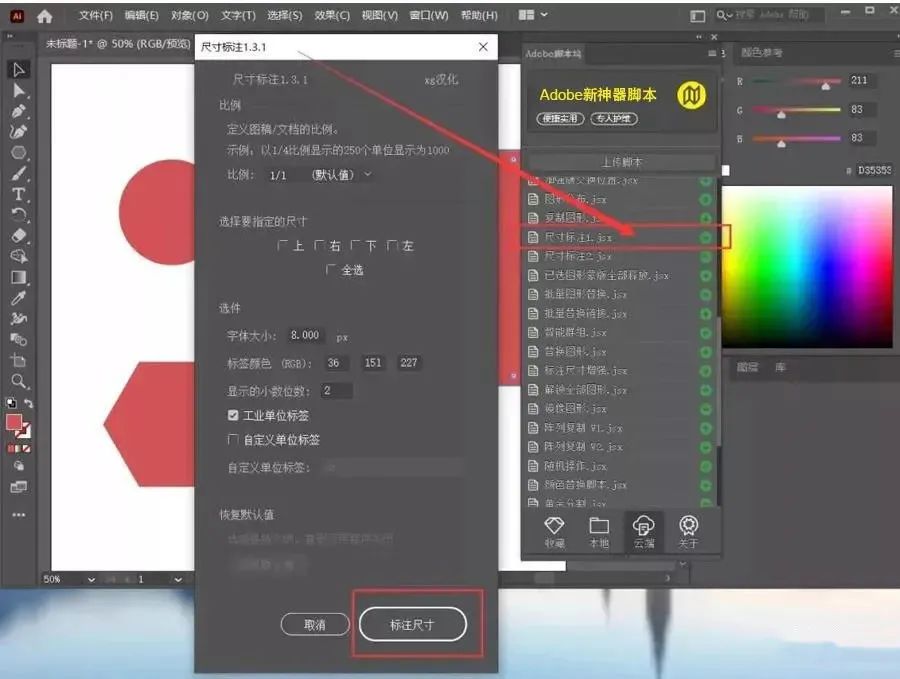Screen dimensions: 900x679
Task: Tick the 自定义单位标签 checkbox
Action: pyautogui.click(x=233, y=440)
